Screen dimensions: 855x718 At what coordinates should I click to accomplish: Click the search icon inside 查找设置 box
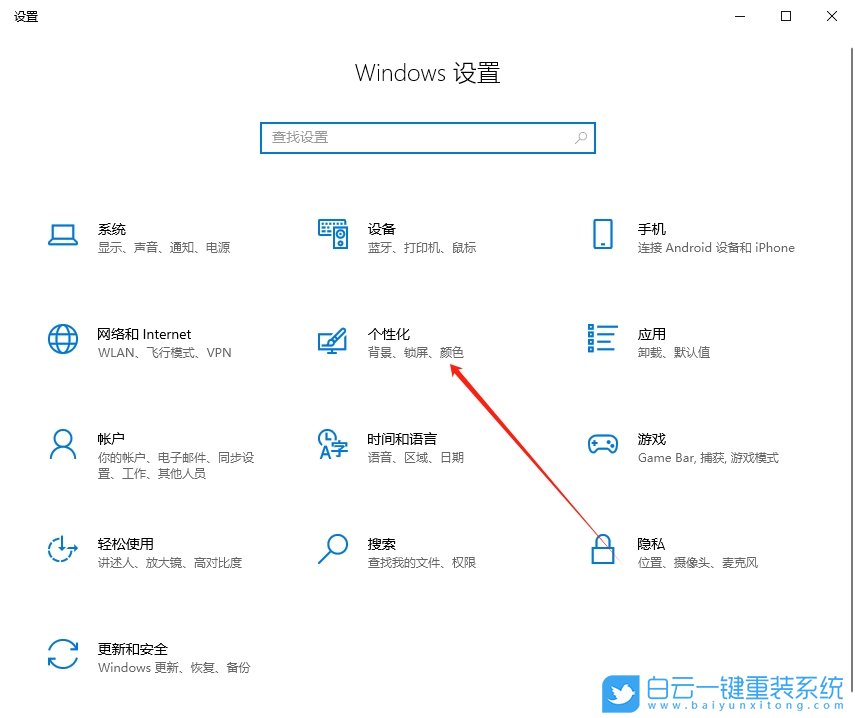point(580,138)
